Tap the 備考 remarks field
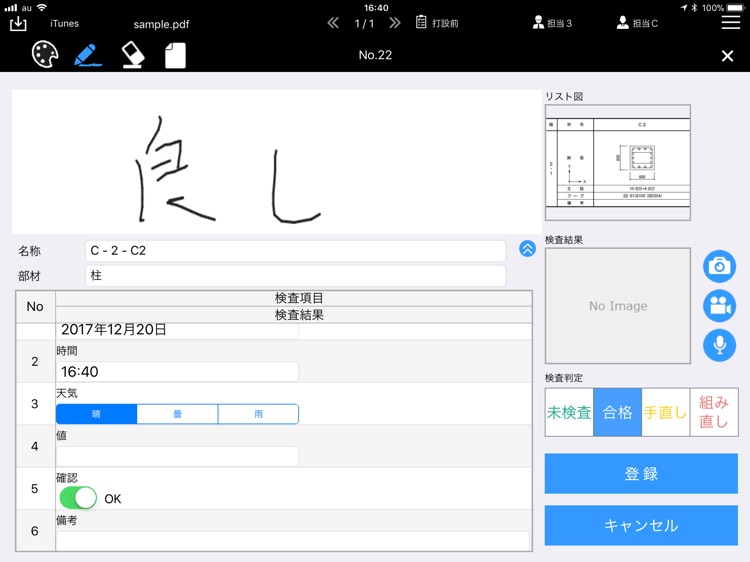 [293, 541]
